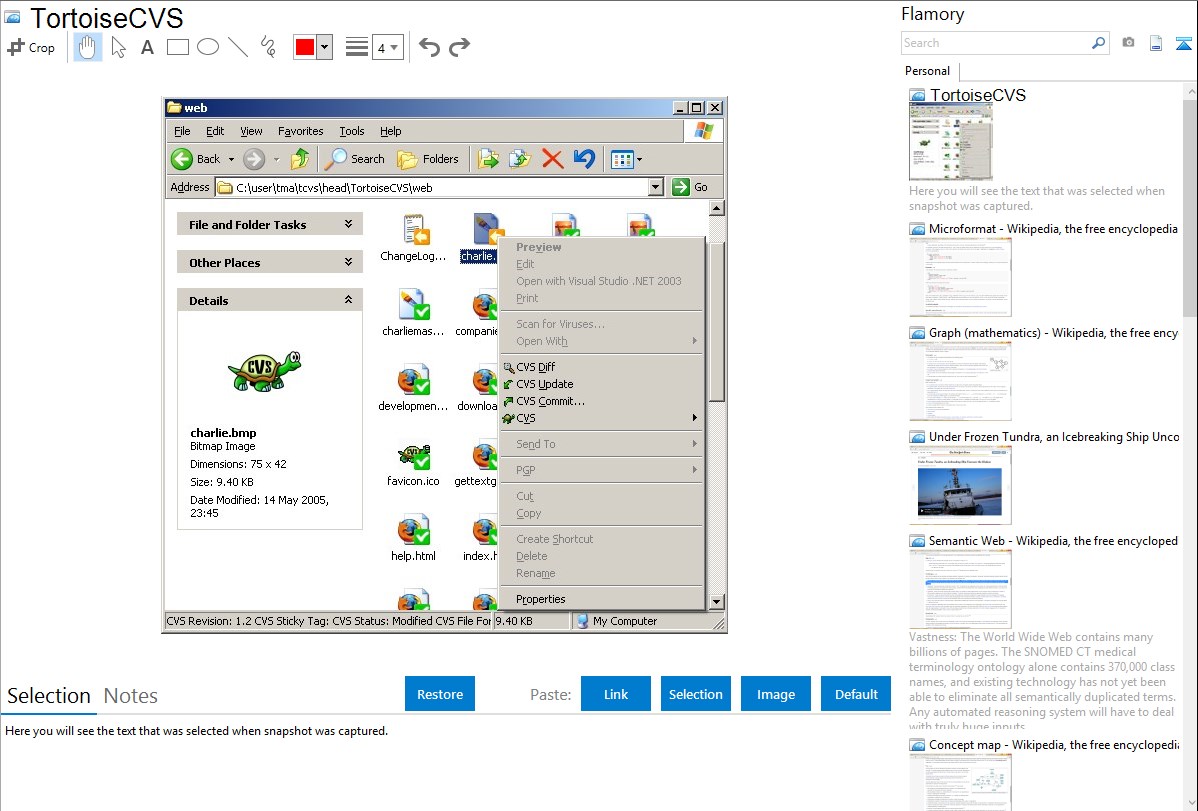Select the ellipse shape tool

click(x=208, y=47)
